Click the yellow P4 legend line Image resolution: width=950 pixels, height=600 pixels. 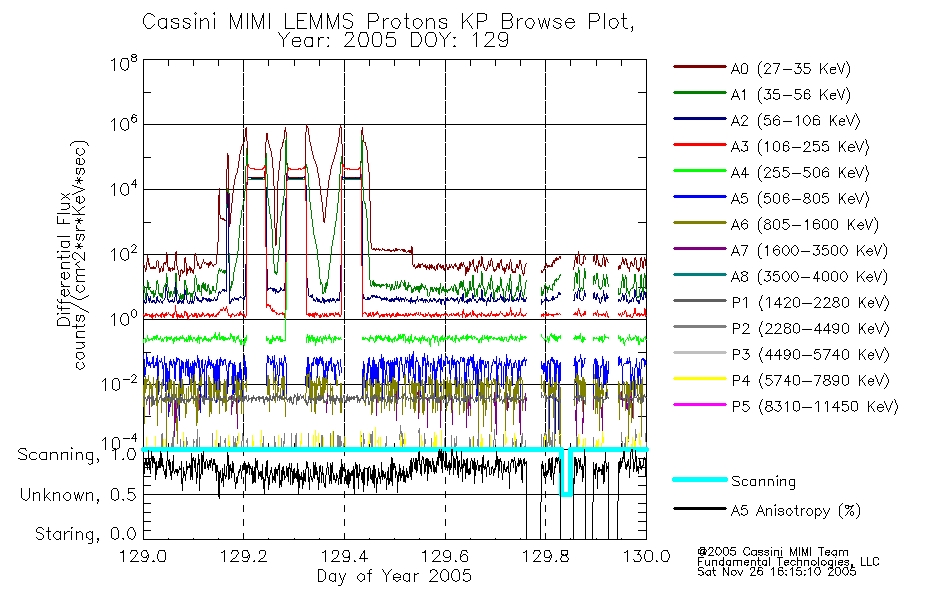(x=700, y=379)
